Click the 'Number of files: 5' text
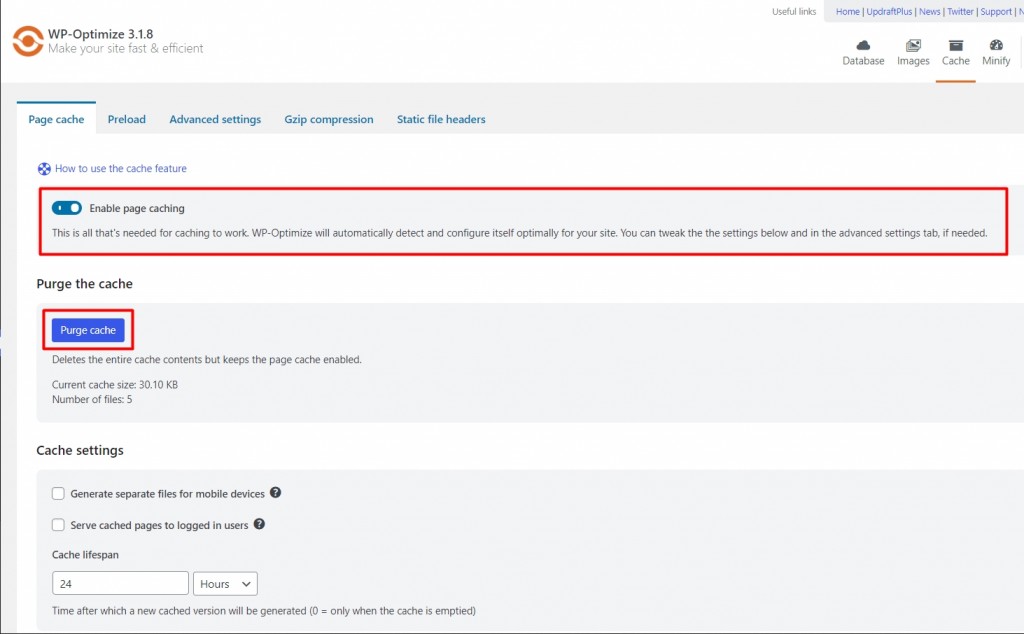Viewport: 1024px width, 634px height. pyautogui.click(x=92, y=400)
